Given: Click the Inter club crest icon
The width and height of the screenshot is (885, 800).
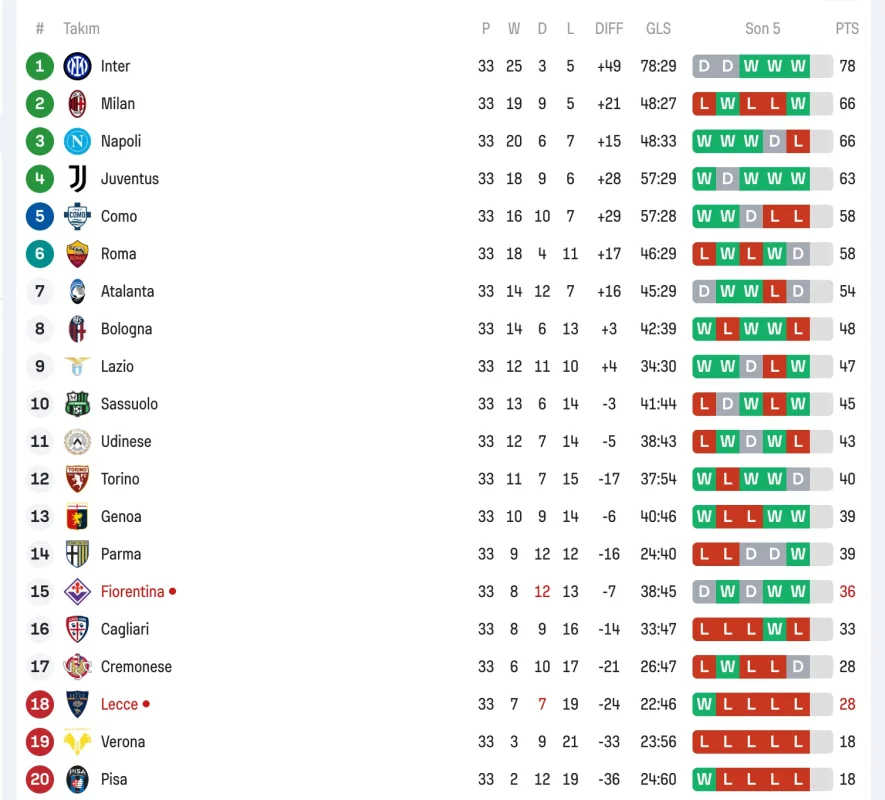Looking at the screenshot, I should 77,66.
